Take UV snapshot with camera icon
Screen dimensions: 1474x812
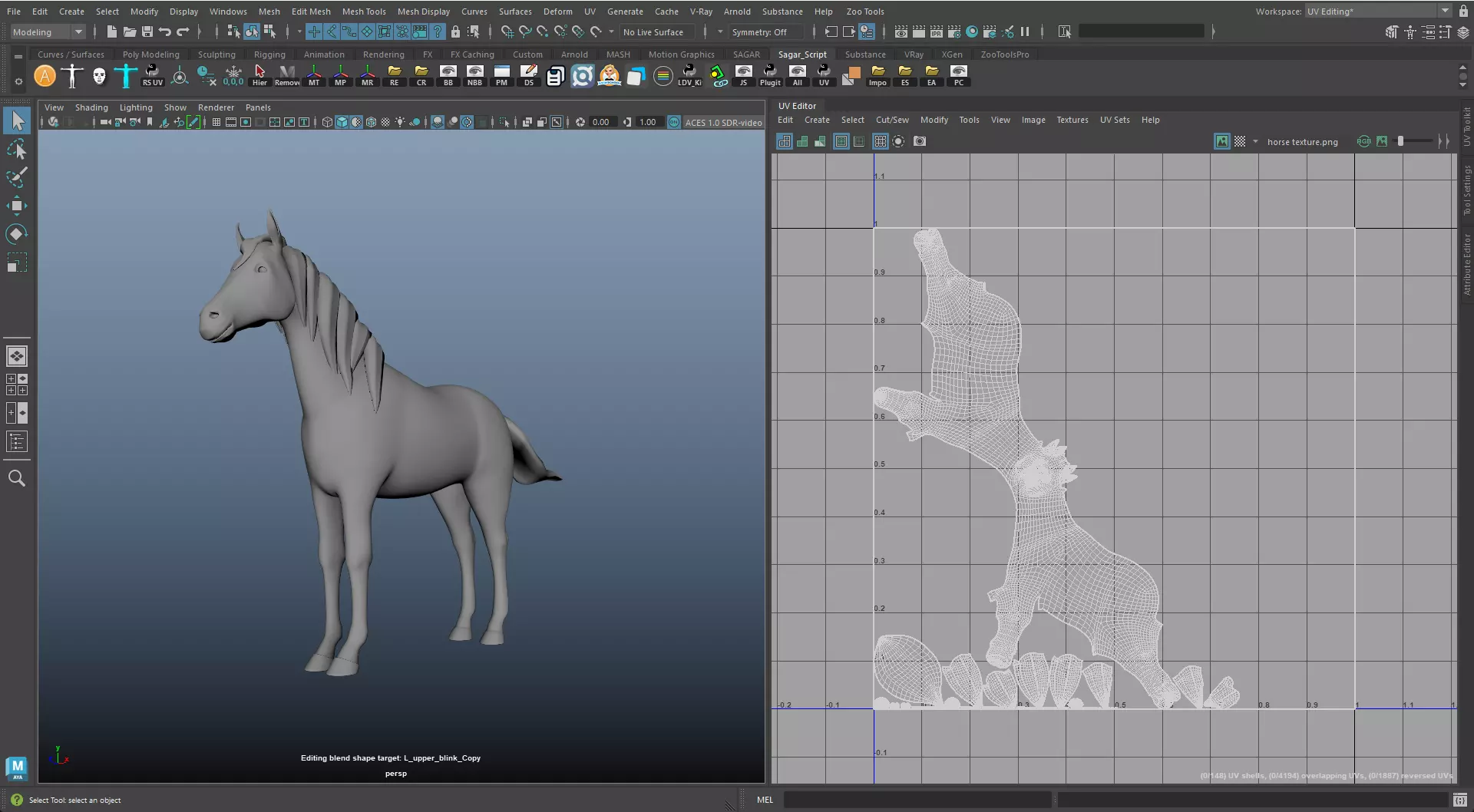click(919, 141)
